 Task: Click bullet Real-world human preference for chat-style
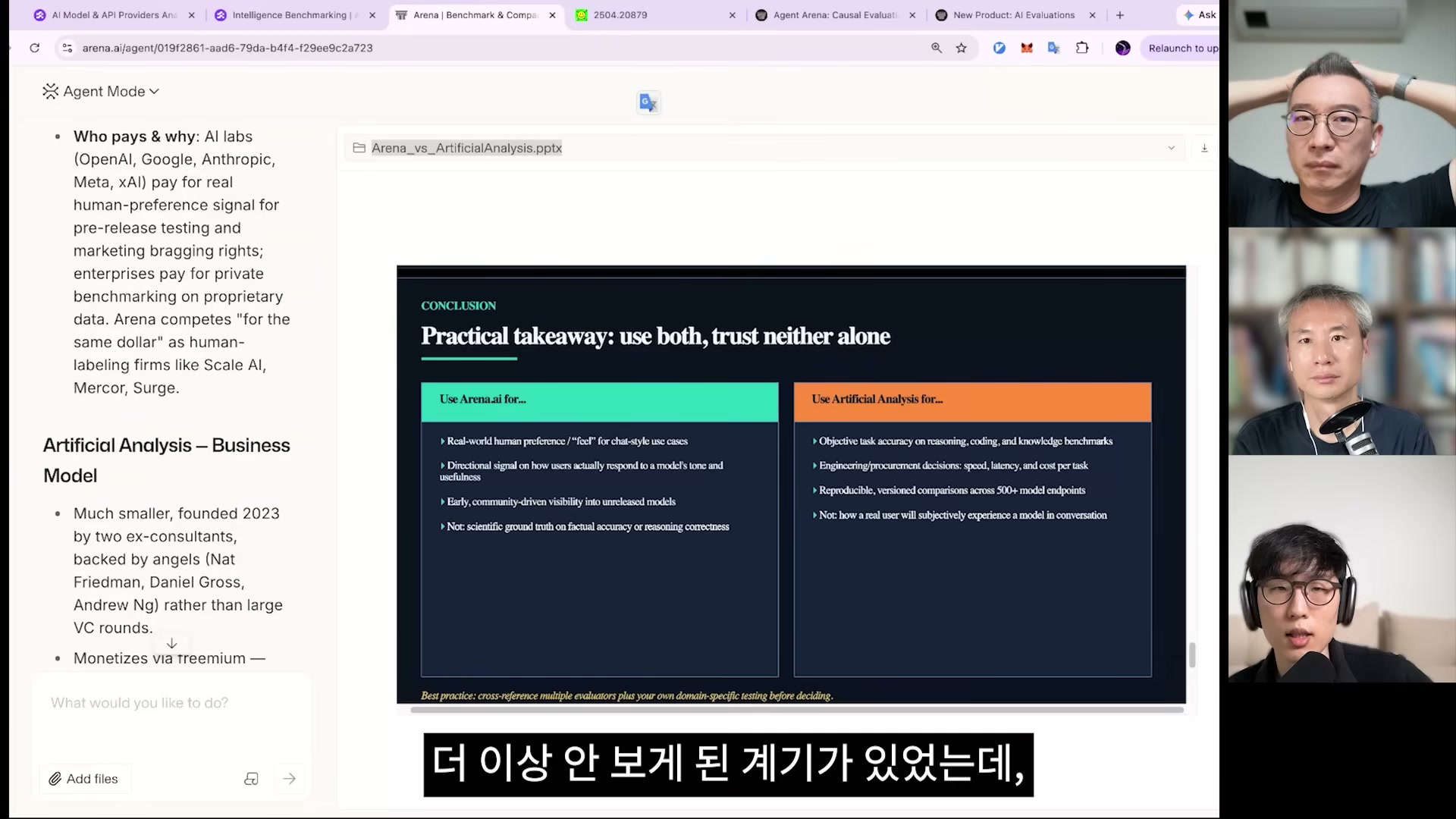point(564,441)
